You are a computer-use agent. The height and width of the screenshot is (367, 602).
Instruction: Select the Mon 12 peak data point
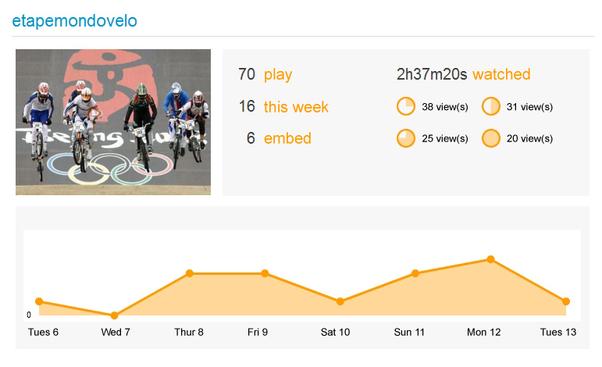coord(490,259)
